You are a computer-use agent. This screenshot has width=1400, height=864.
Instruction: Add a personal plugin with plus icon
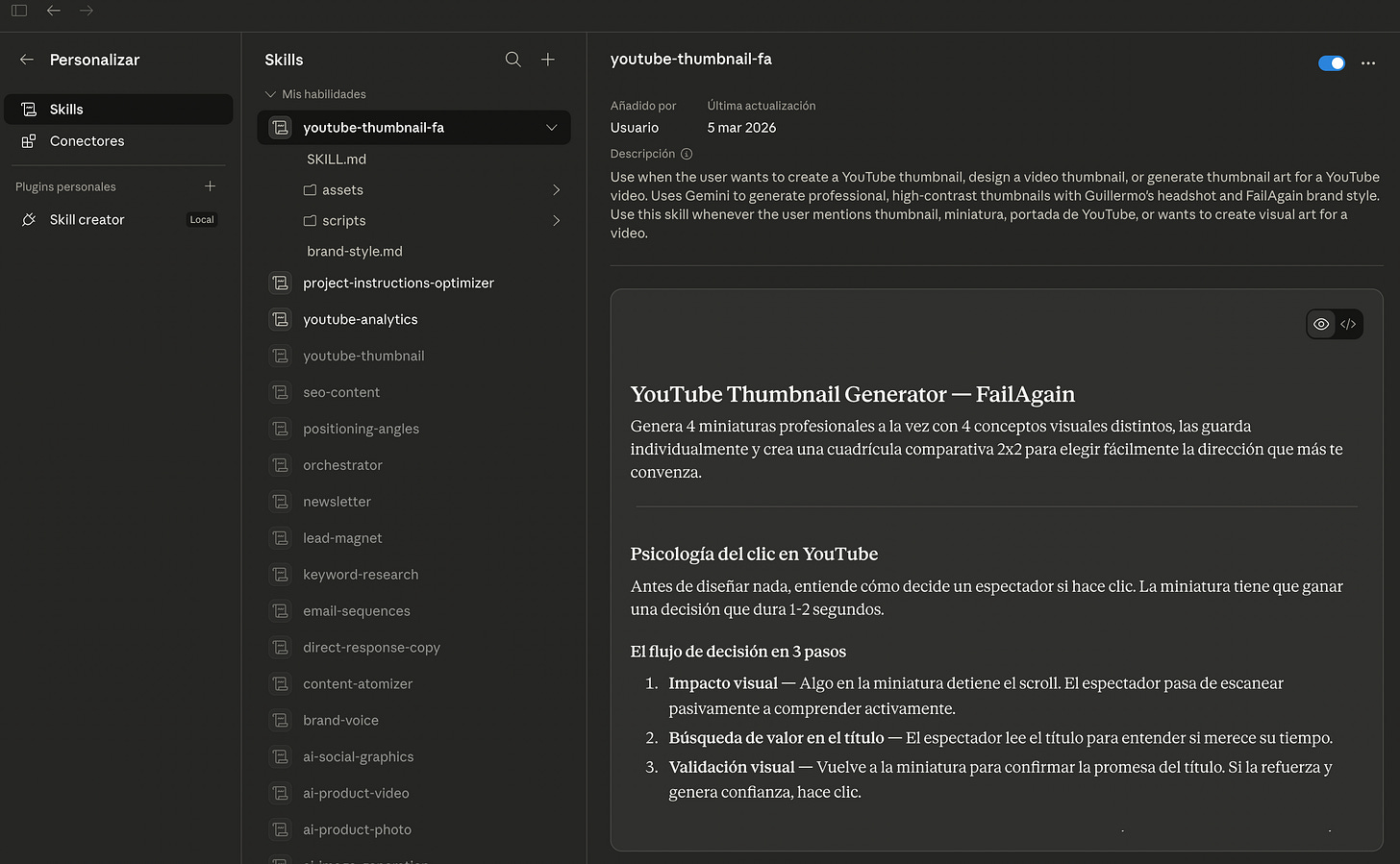[210, 186]
